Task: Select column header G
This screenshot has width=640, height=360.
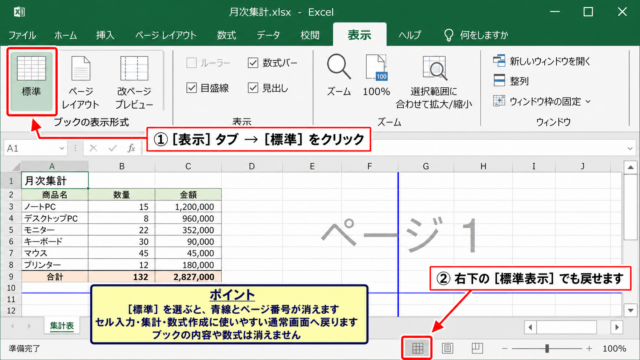Action: (426, 166)
